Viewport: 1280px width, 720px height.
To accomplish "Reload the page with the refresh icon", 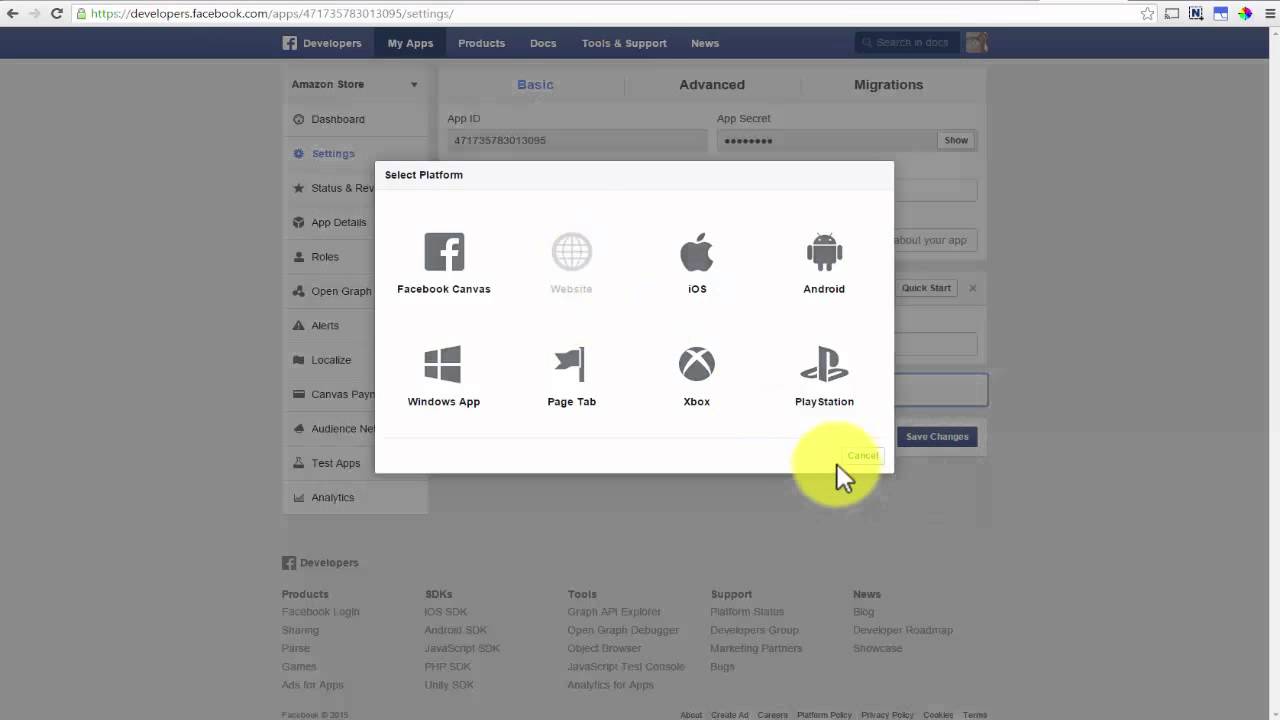I will click(x=57, y=13).
